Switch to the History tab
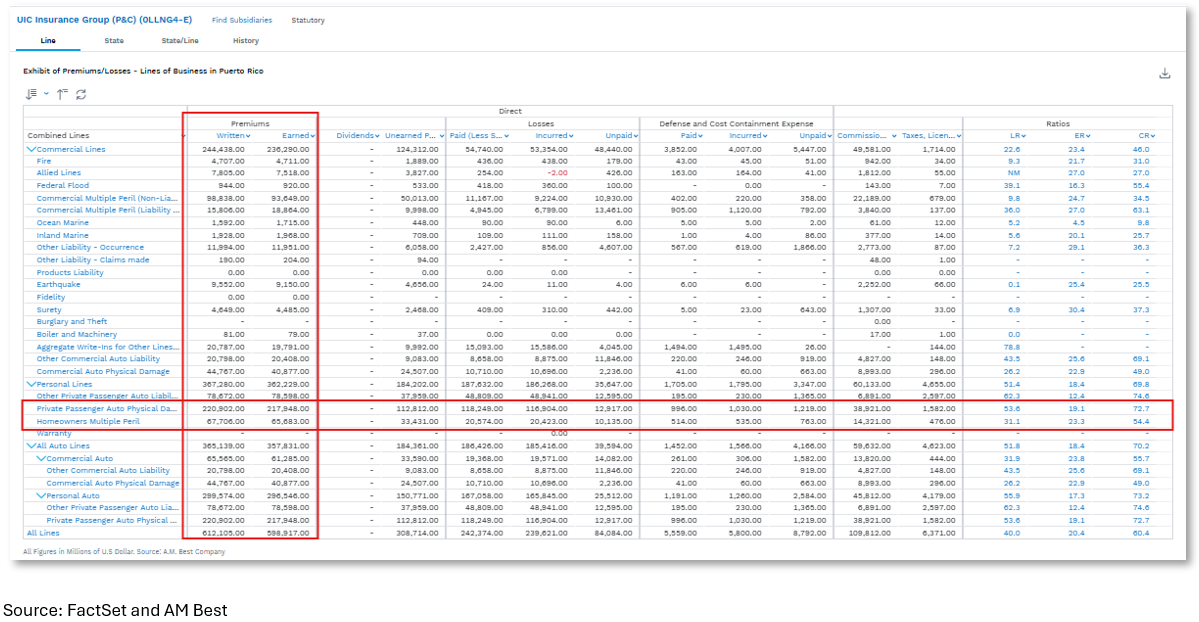 (x=245, y=41)
